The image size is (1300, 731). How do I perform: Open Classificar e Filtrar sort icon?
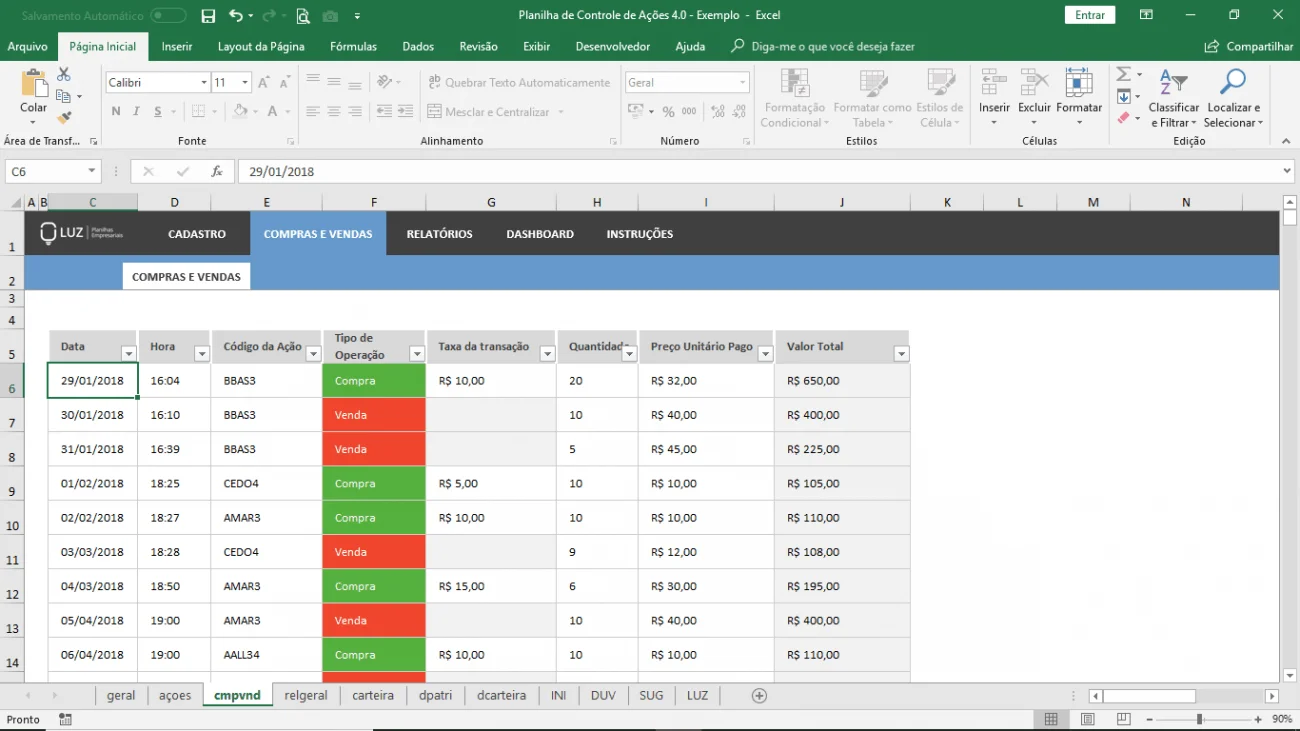pyautogui.click(x=1173, y=83)
